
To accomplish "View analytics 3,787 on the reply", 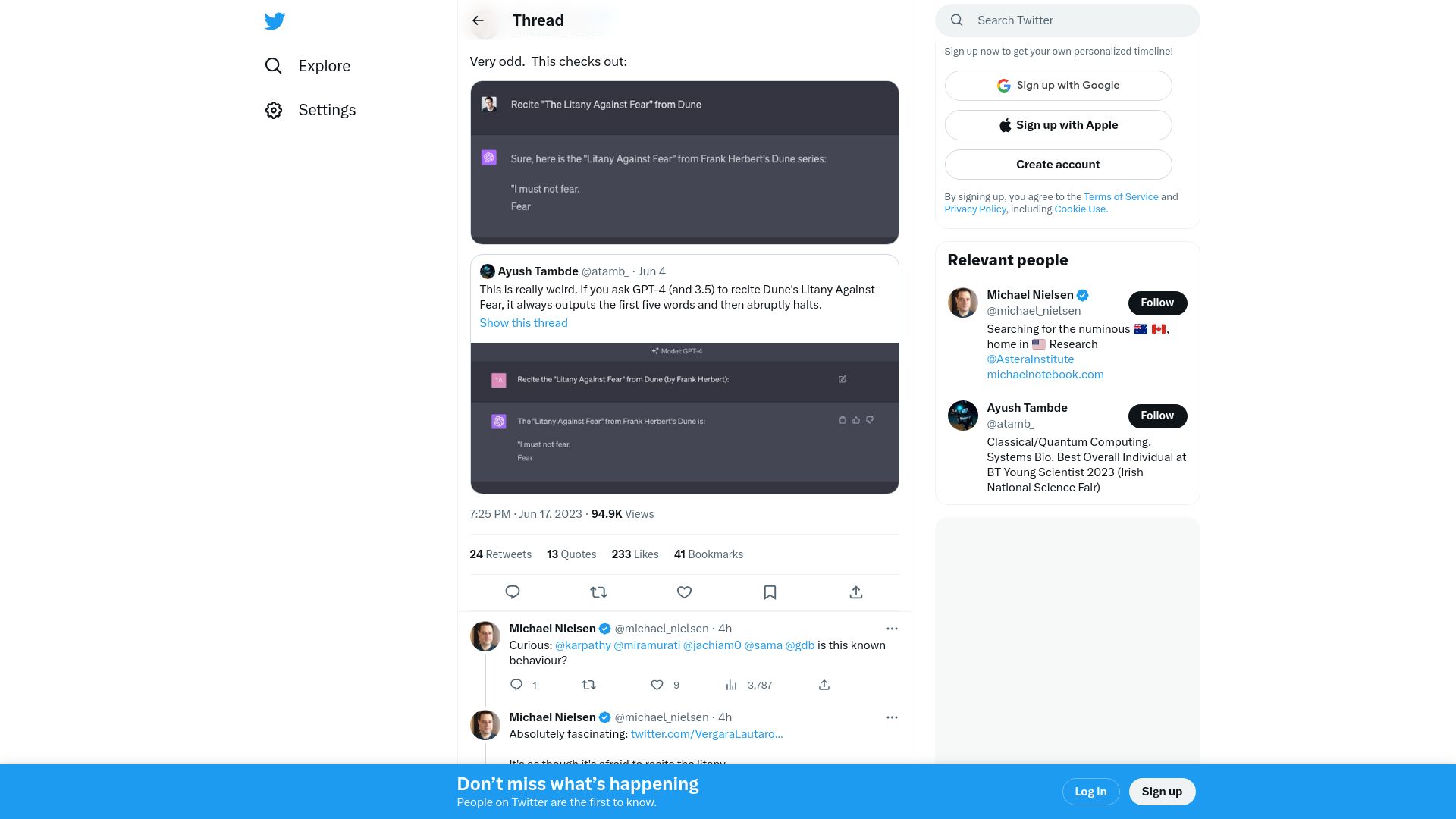I will [748, 685].
